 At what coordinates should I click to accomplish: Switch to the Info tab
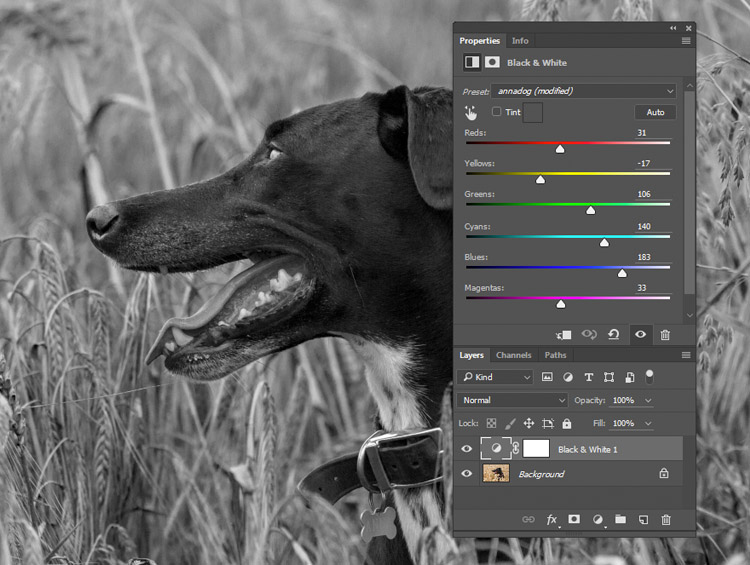[x=520, y=41]
